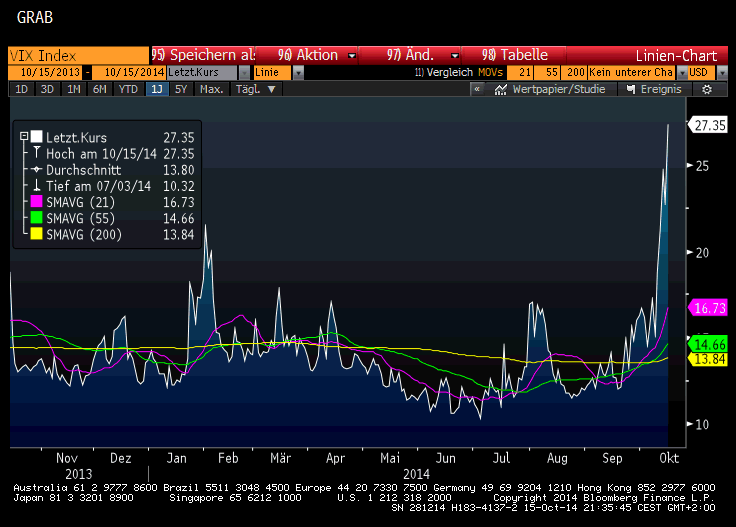
Task: Click the yellow 13.84 axis label
Action: [709, 359]
